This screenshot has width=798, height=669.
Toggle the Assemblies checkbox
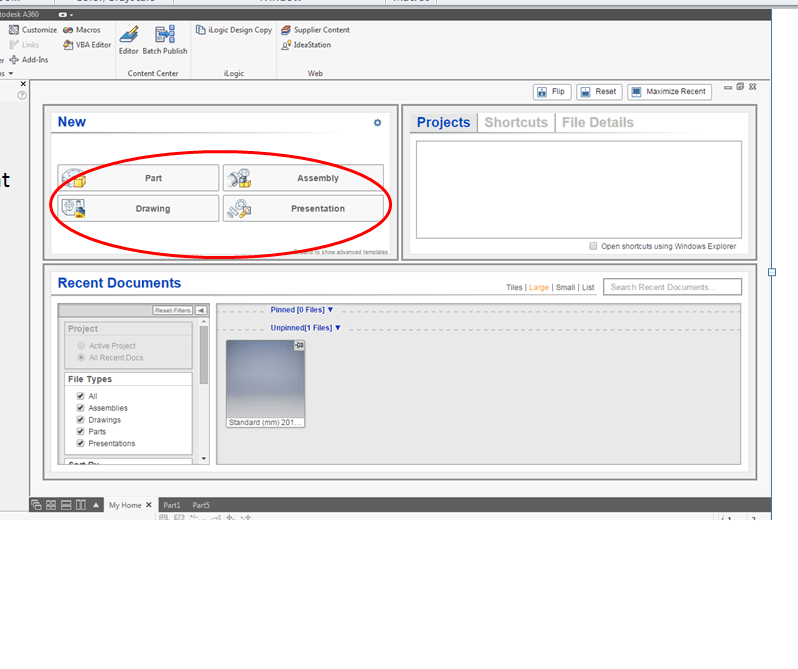[80, 408]
